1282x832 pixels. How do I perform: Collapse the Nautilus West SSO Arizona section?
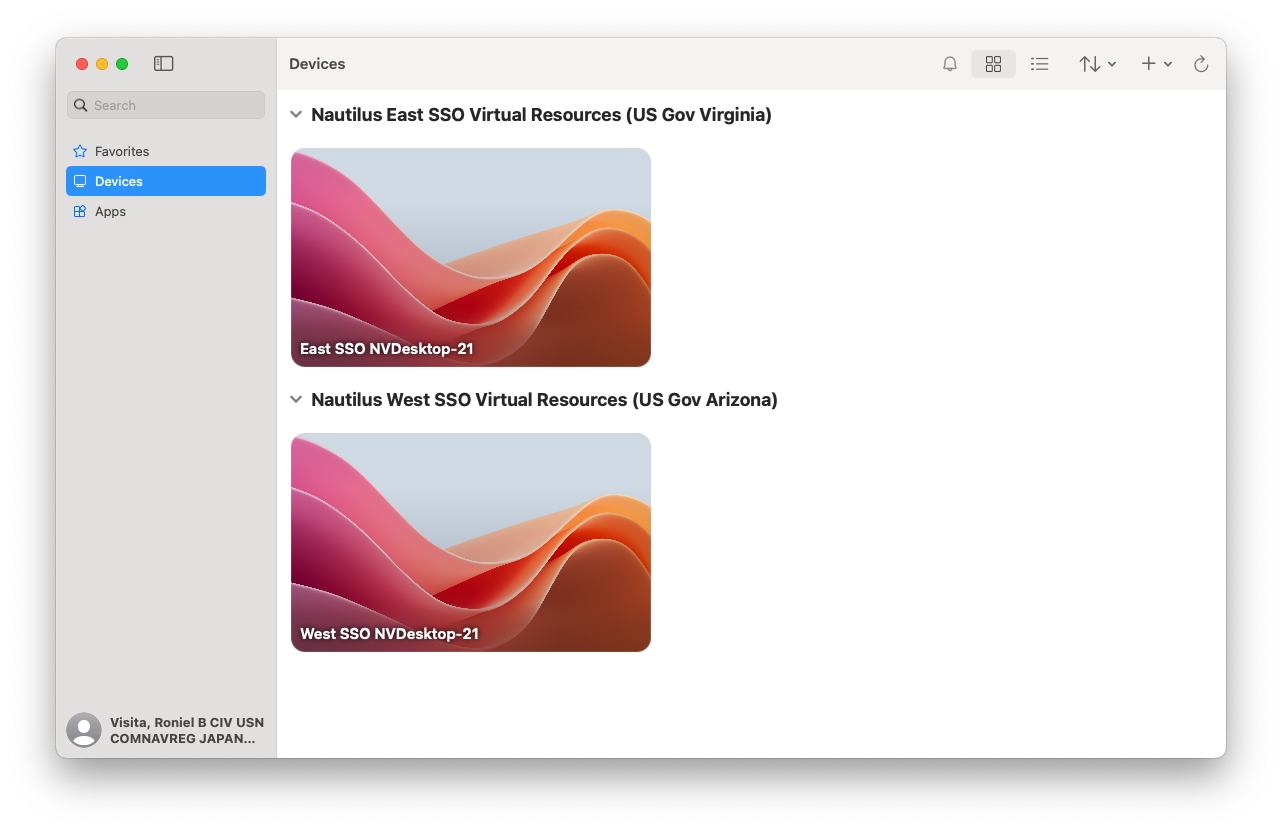pyautogui.click(x=296, y=399)
